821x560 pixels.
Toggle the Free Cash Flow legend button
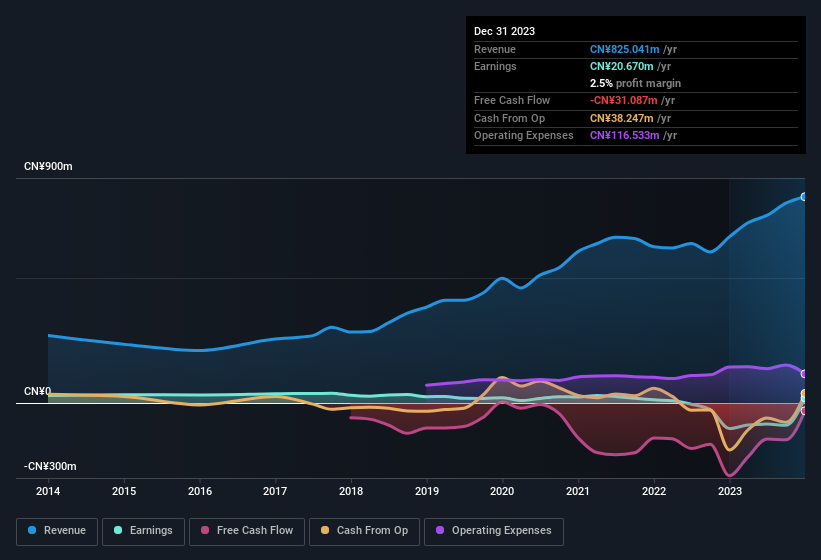click(x=247, y=531)
